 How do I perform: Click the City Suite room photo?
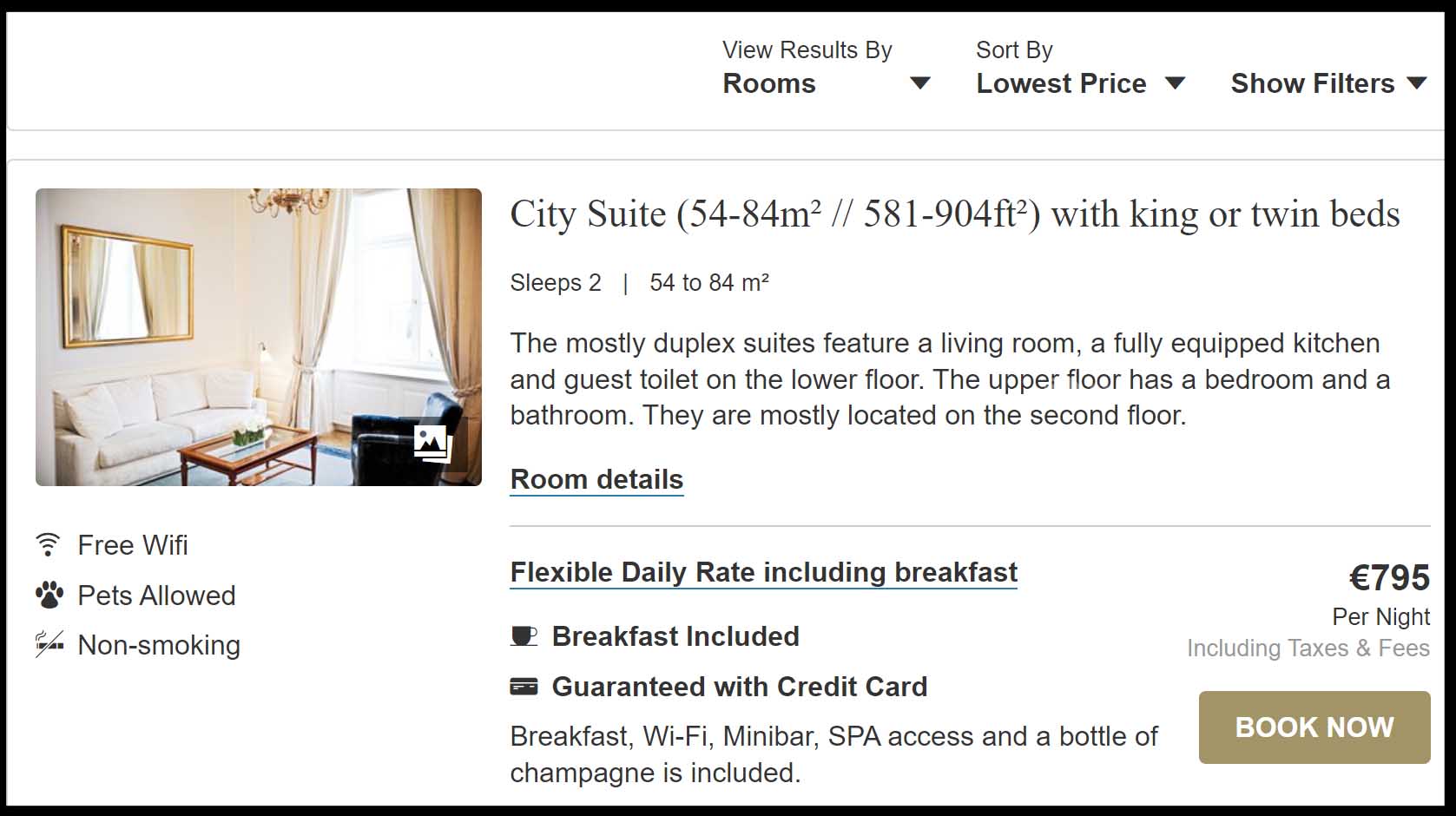(258, 337)
